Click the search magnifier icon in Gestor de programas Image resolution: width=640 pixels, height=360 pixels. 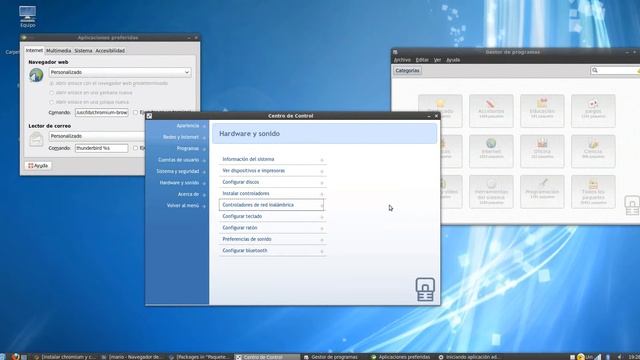(595, 71)
